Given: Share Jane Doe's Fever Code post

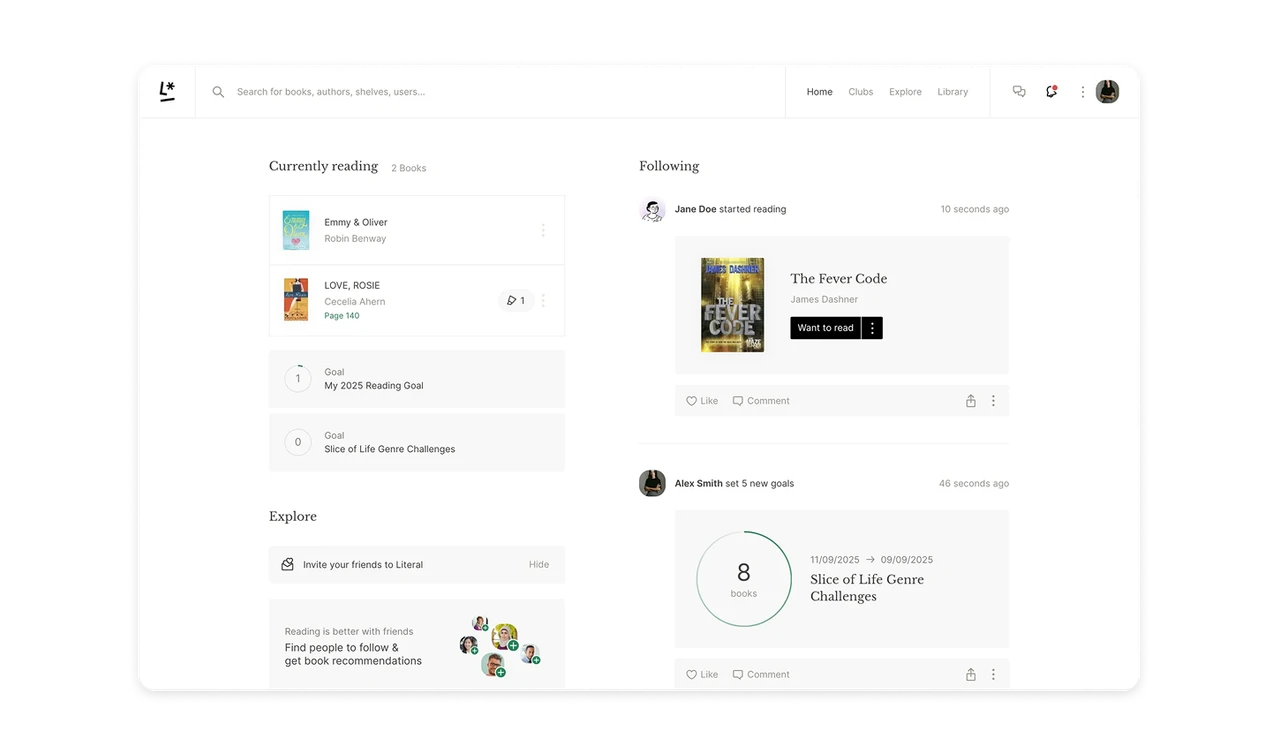Looking at the screenshot, I should (970, 400).
